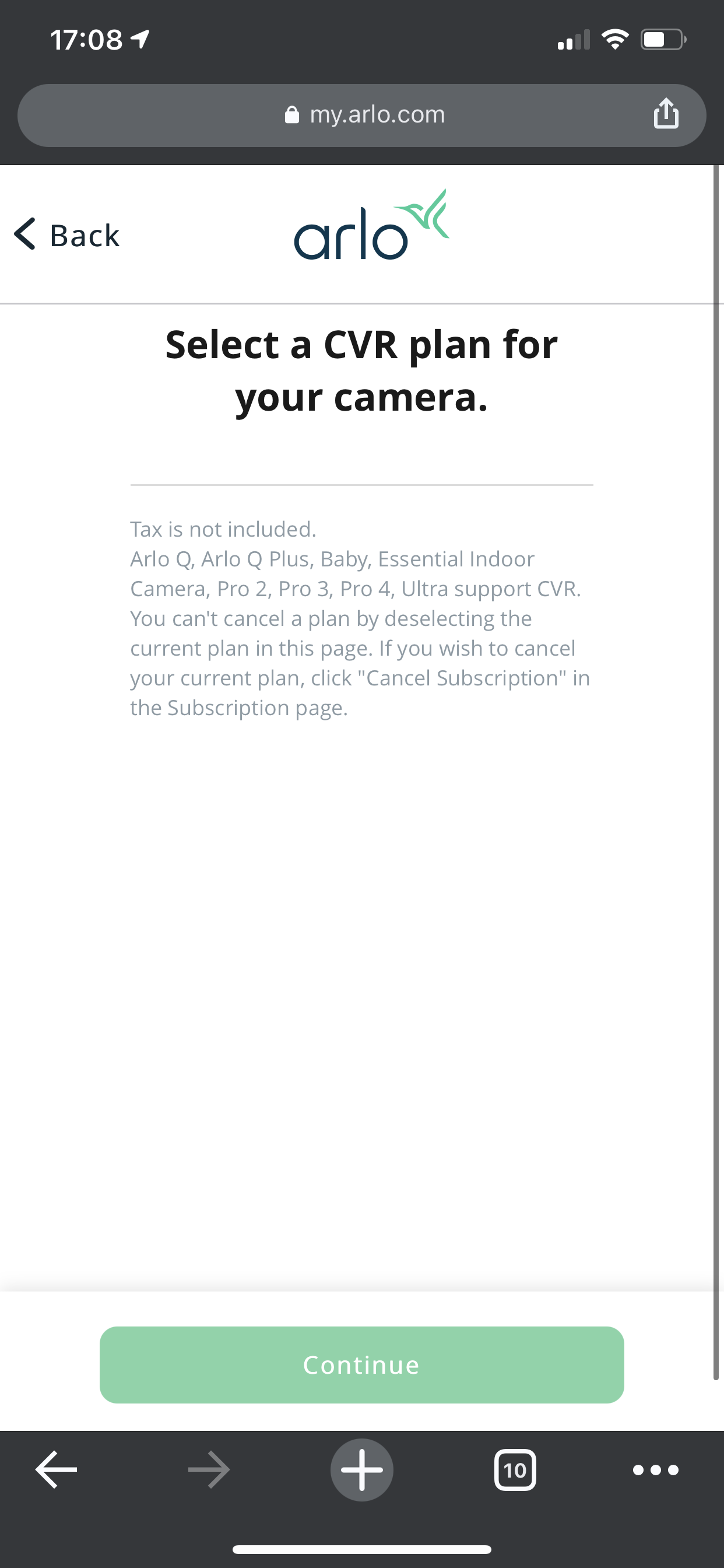Tap the my.arlo.com address field

362,115
